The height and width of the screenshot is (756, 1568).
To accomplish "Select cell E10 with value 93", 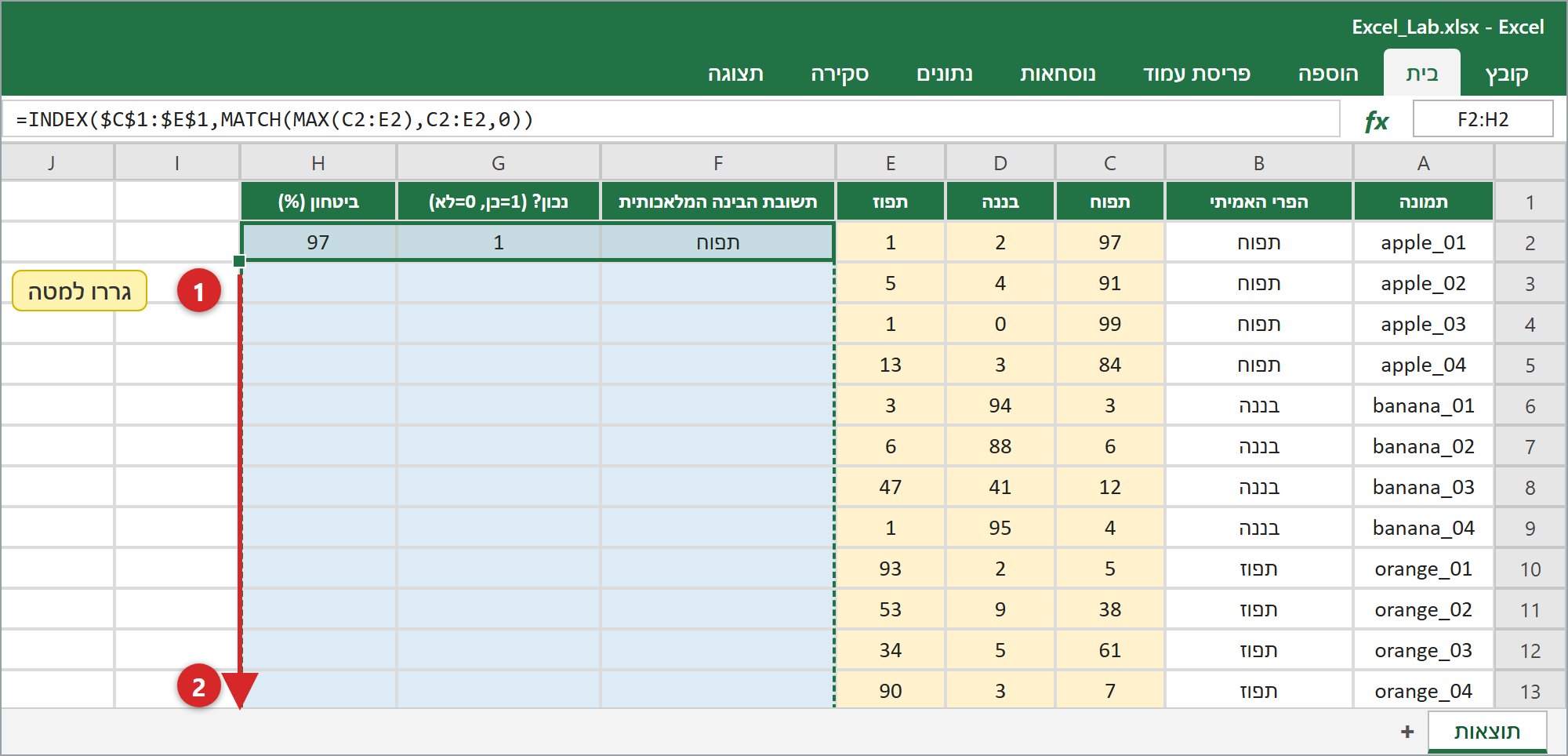I will tap(891, 569).
